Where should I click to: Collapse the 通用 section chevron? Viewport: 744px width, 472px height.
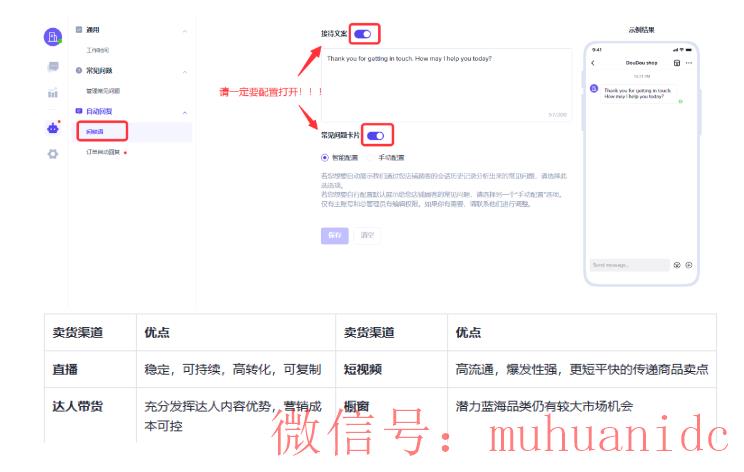185,31
